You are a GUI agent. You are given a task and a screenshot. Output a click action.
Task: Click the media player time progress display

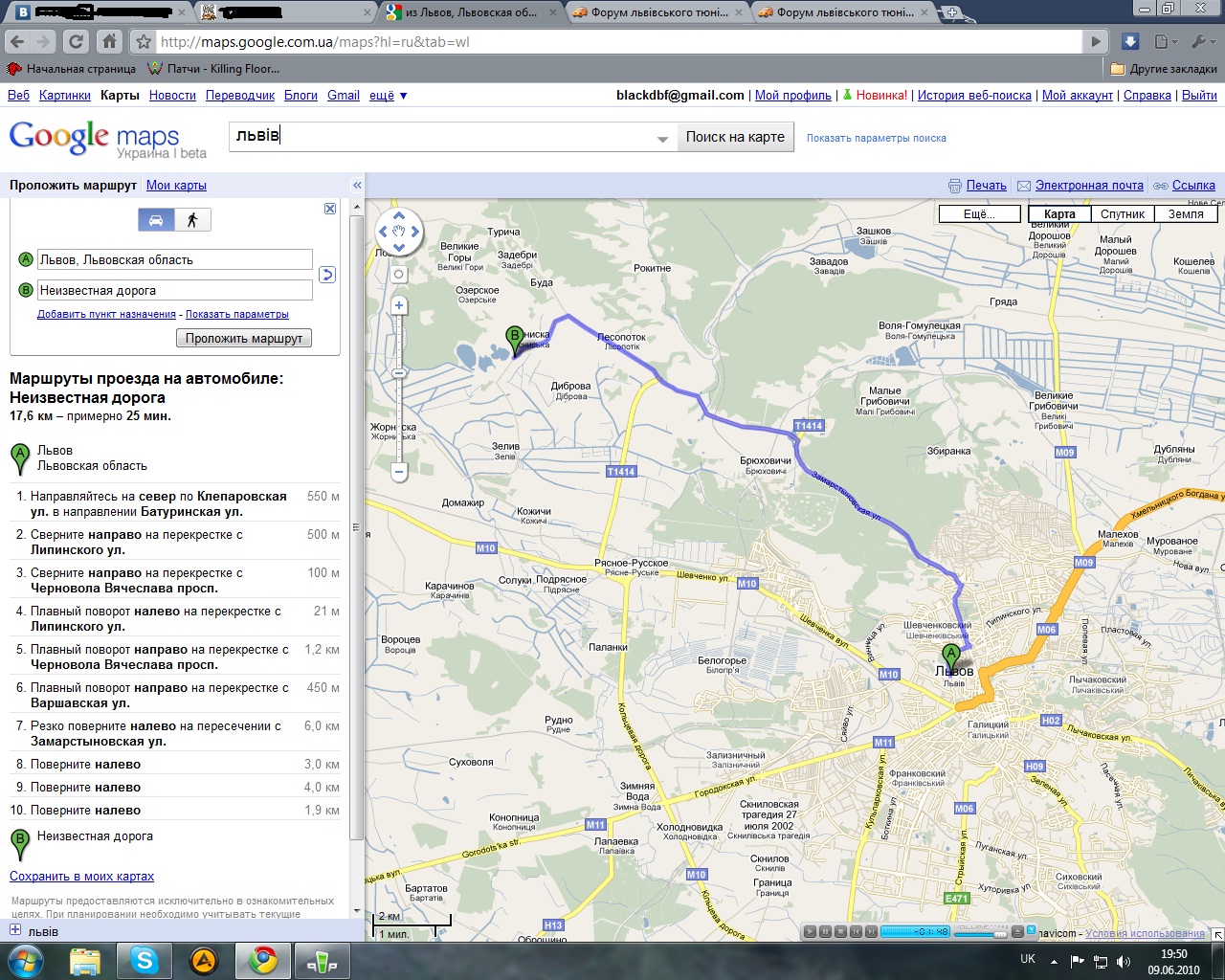point(914,931)
